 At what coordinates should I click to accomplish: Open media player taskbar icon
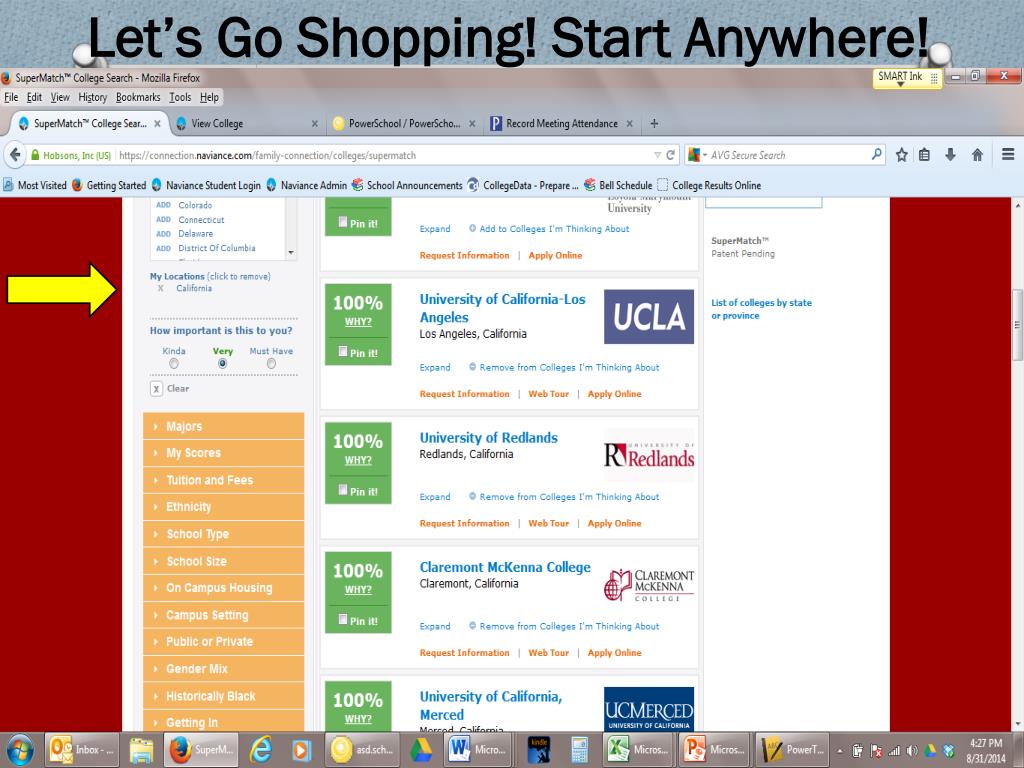pos(300,750)
